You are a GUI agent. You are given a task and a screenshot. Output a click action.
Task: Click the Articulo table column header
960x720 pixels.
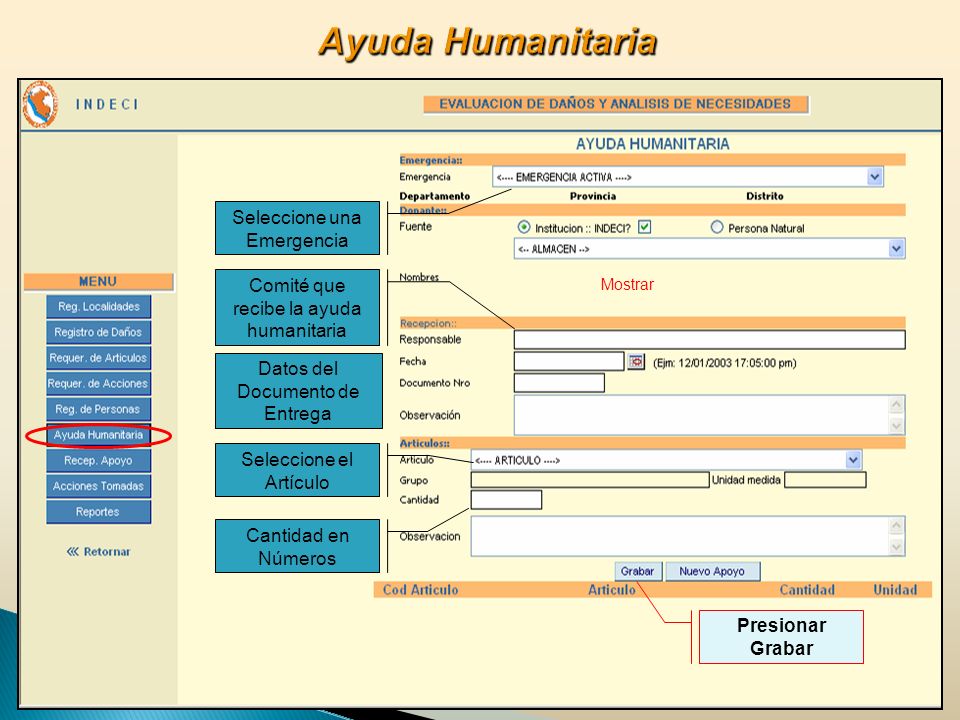[612, 590]
